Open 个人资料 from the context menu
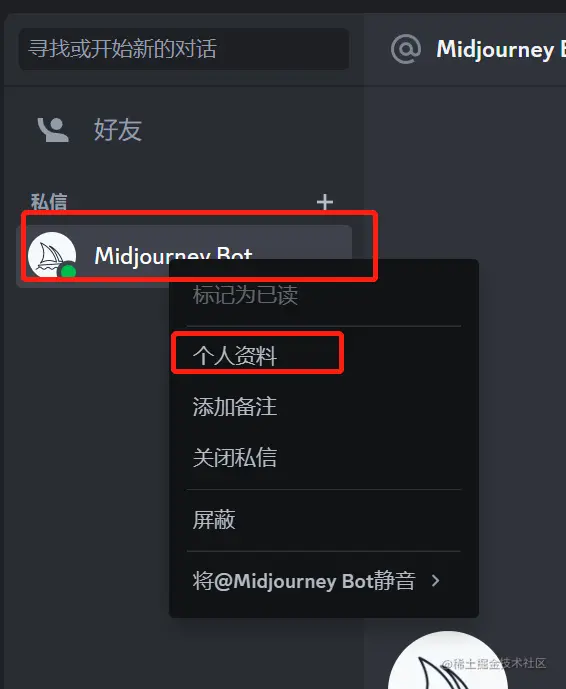Image resolution: width=566 pixels, height=689 pixels. (x=235, y=355)
